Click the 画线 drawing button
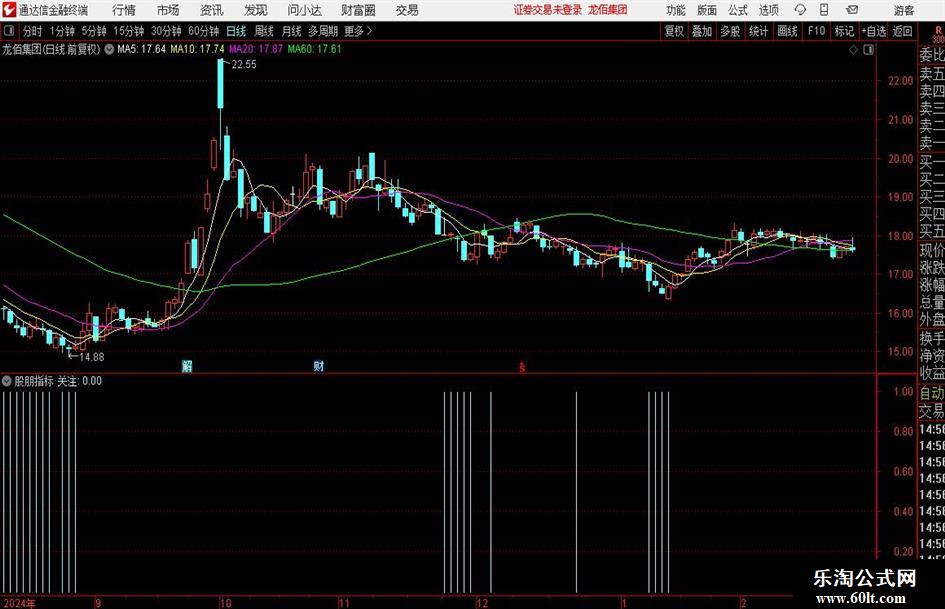 coord(787,31)
